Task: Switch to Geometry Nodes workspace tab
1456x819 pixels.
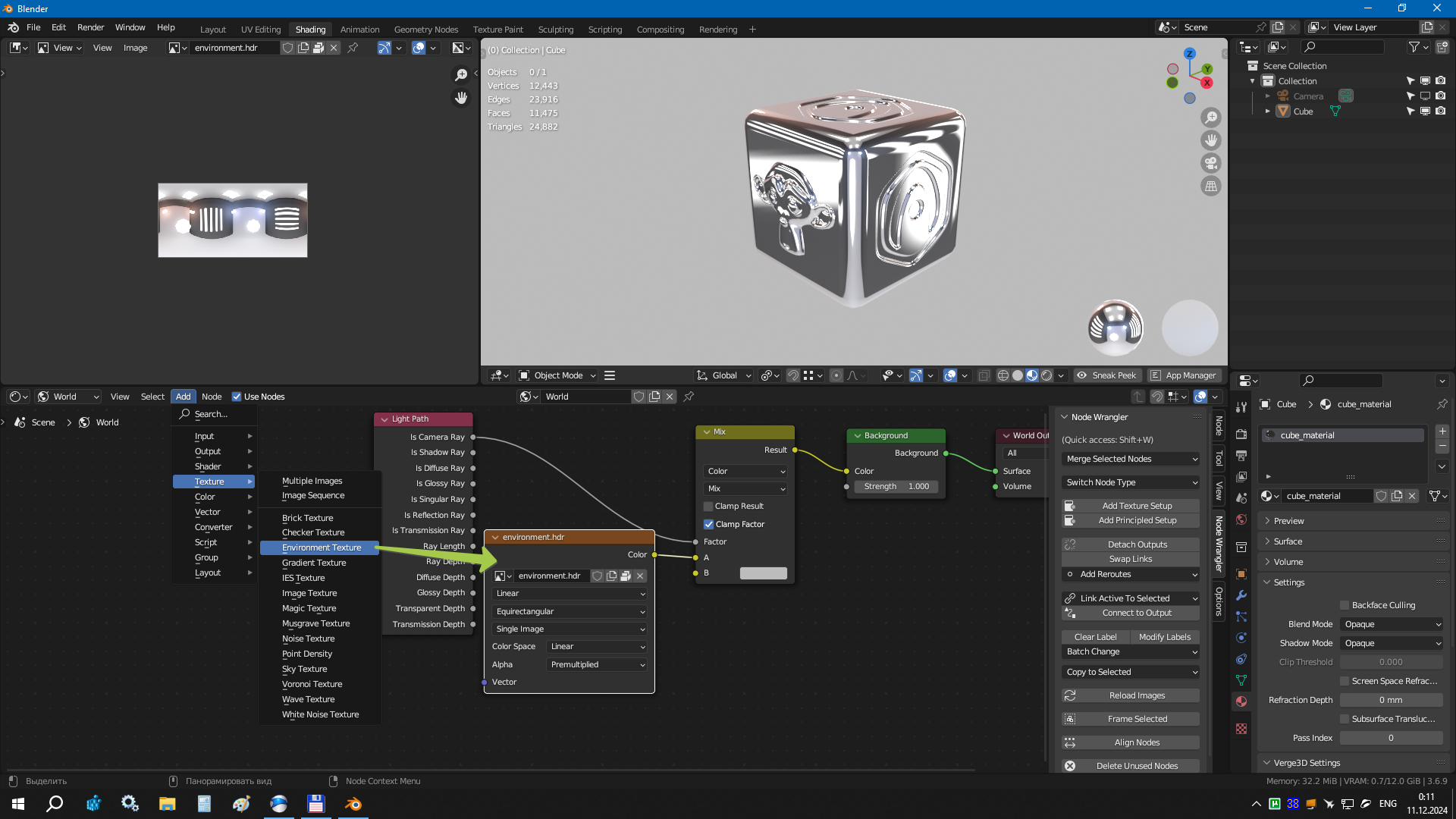Action: [x=425, y=30]
